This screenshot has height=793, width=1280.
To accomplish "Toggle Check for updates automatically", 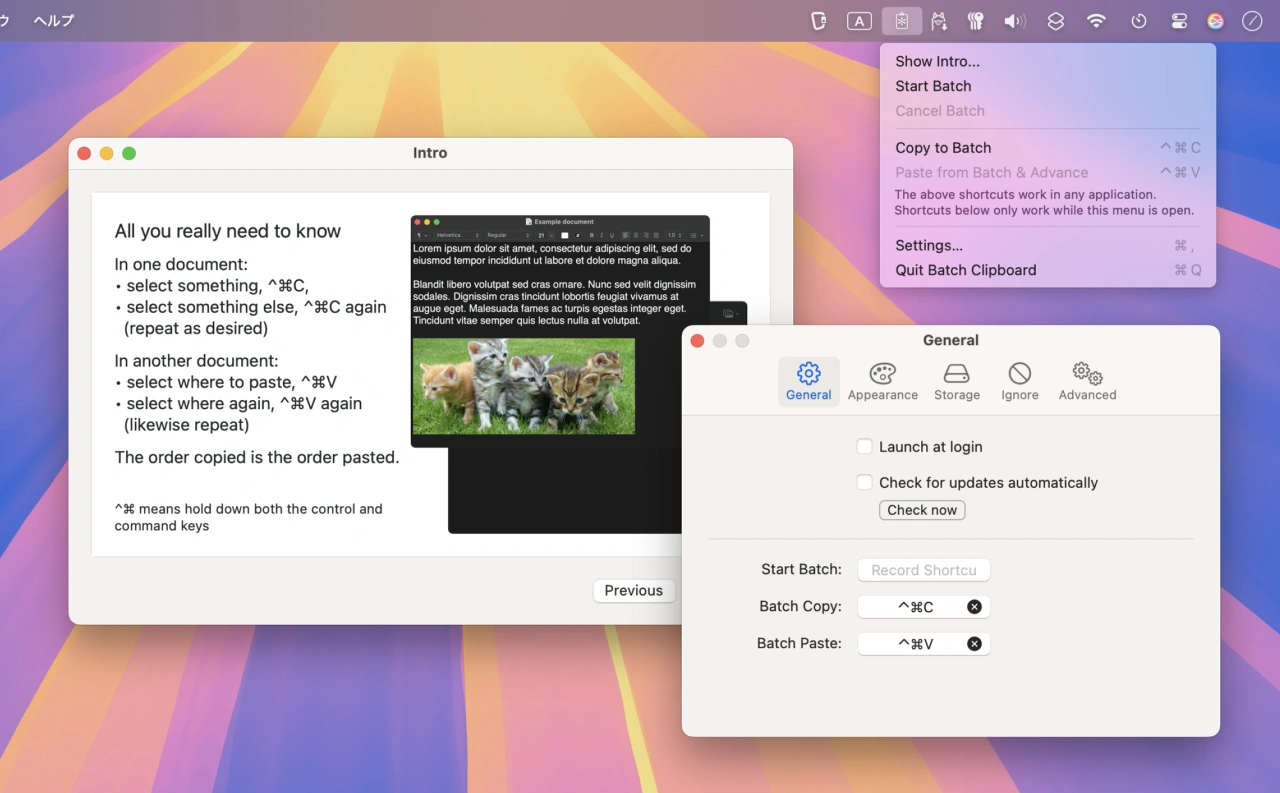I will click(865, 483).
